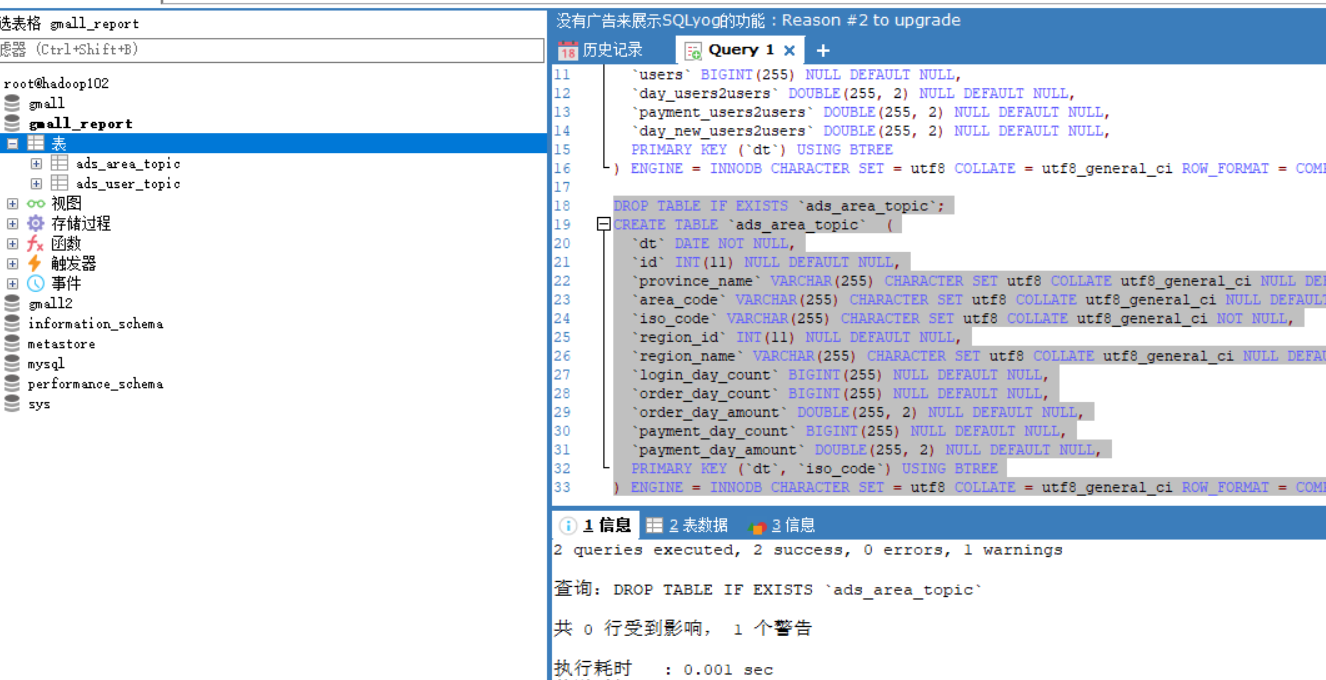Select the sys database icon
Viewport: 1326px width, 680px height.
[12, 403]
